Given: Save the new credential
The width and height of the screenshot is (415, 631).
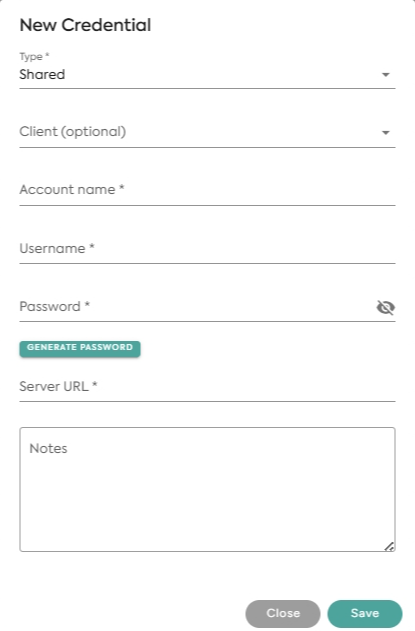Looking at the screenshot, I should coord(365,613).
